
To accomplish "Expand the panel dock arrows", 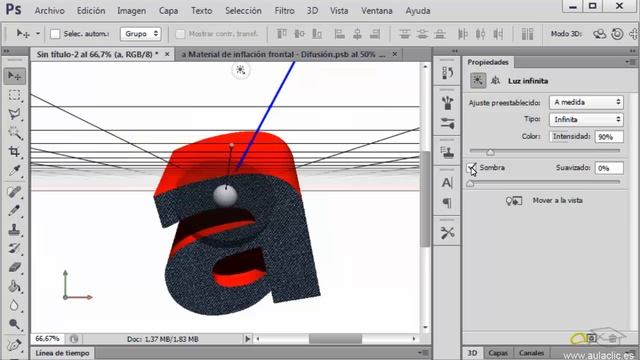I will (455, 51).
